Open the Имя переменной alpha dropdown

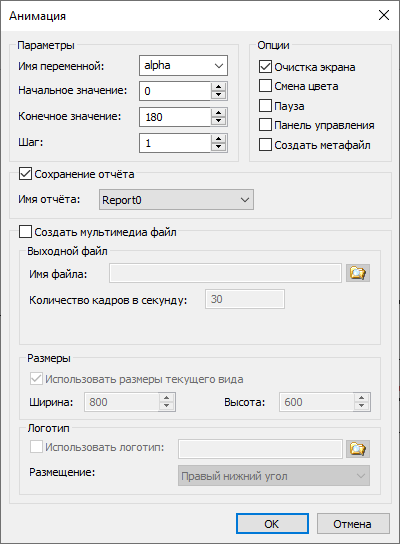[x=184, y=65]
